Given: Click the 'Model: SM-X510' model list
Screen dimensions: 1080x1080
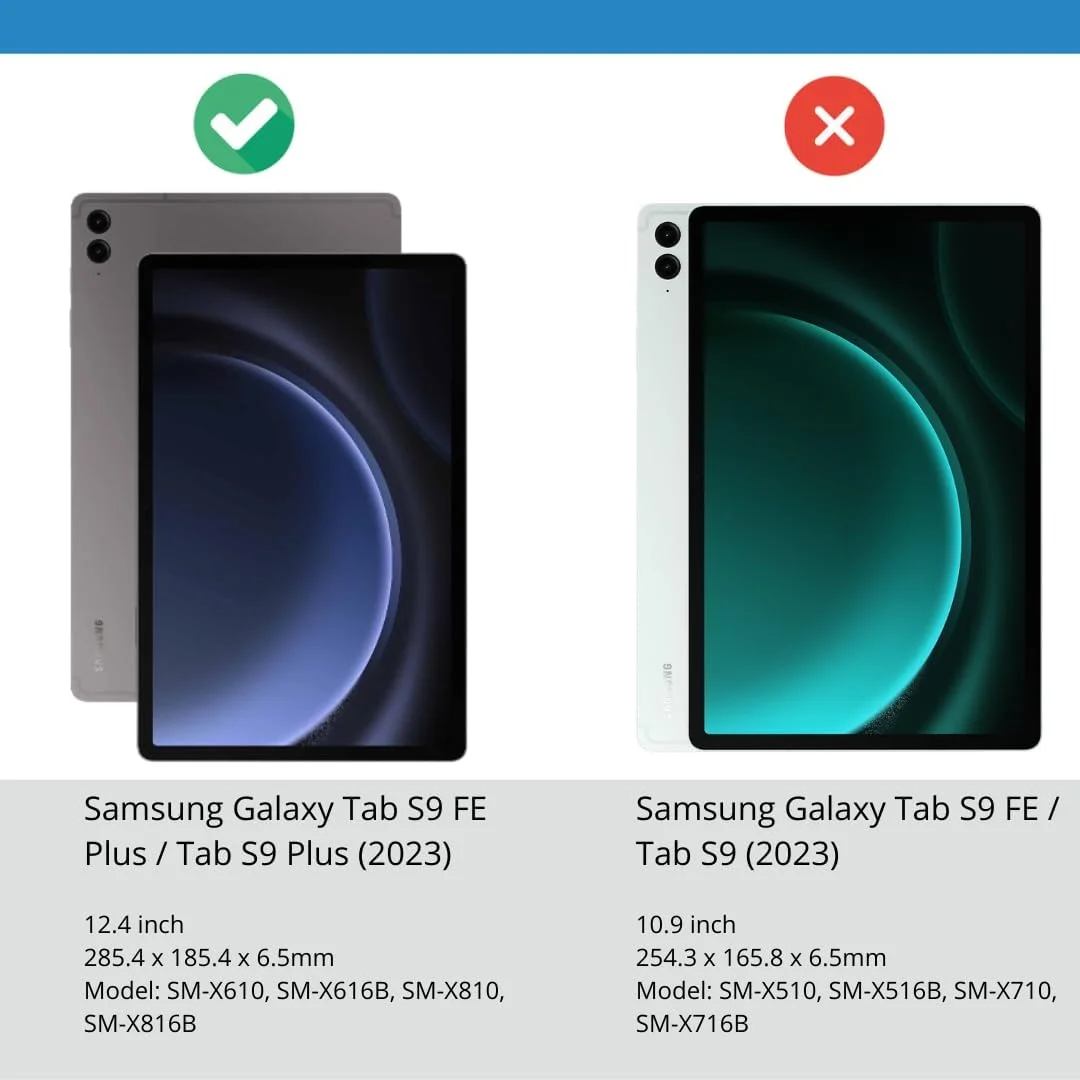Looking at the screenshot, I should point(847,1007).
